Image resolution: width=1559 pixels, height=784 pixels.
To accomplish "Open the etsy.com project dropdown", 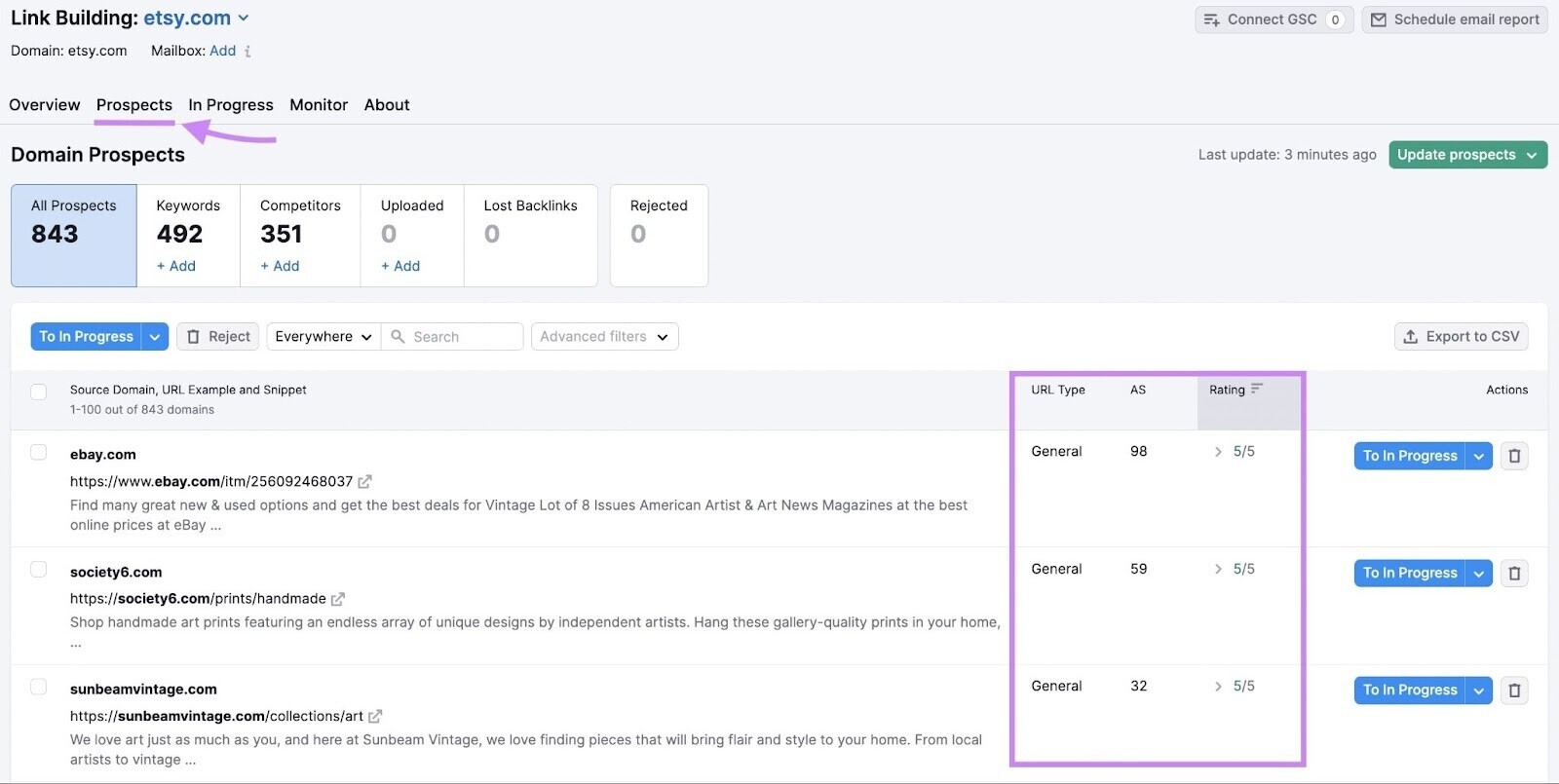I will 244,19.
